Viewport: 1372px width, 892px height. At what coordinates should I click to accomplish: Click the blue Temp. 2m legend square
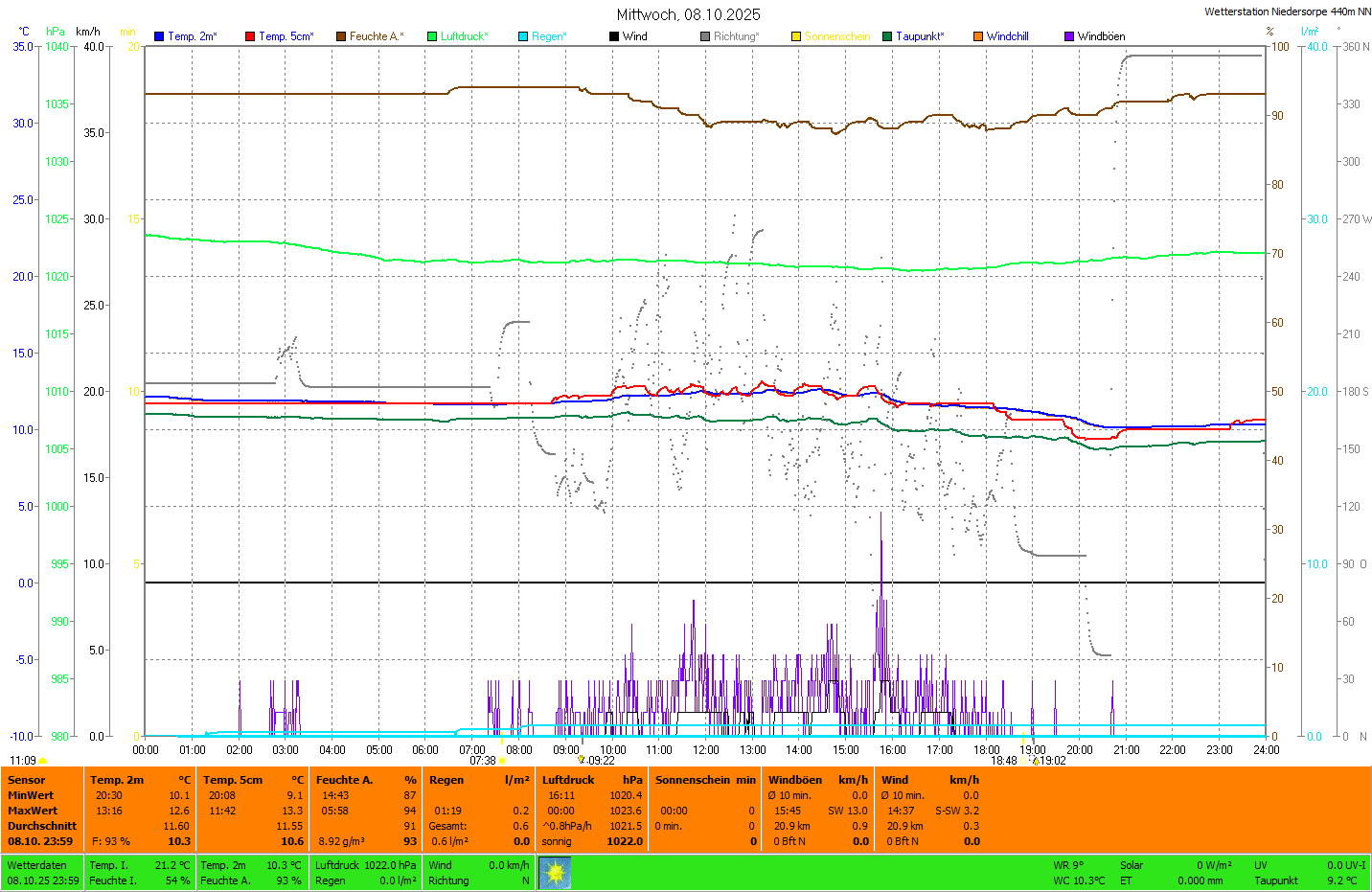(x=159, y=36)
